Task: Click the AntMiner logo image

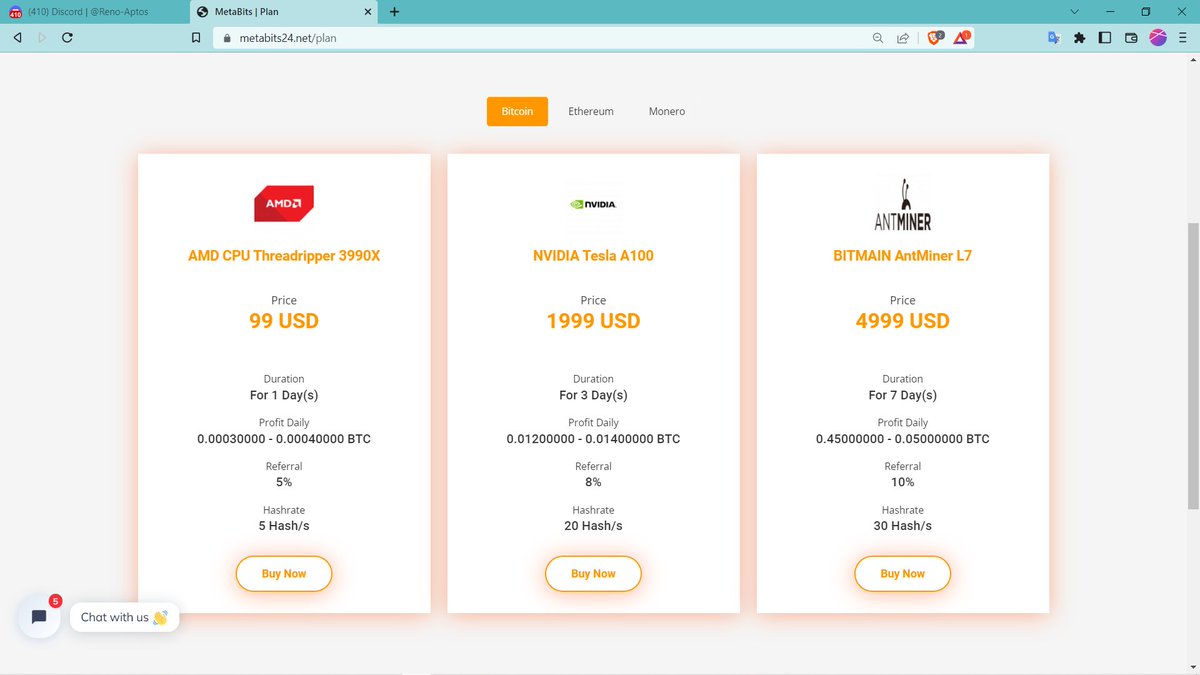Action: coord(902,204)
